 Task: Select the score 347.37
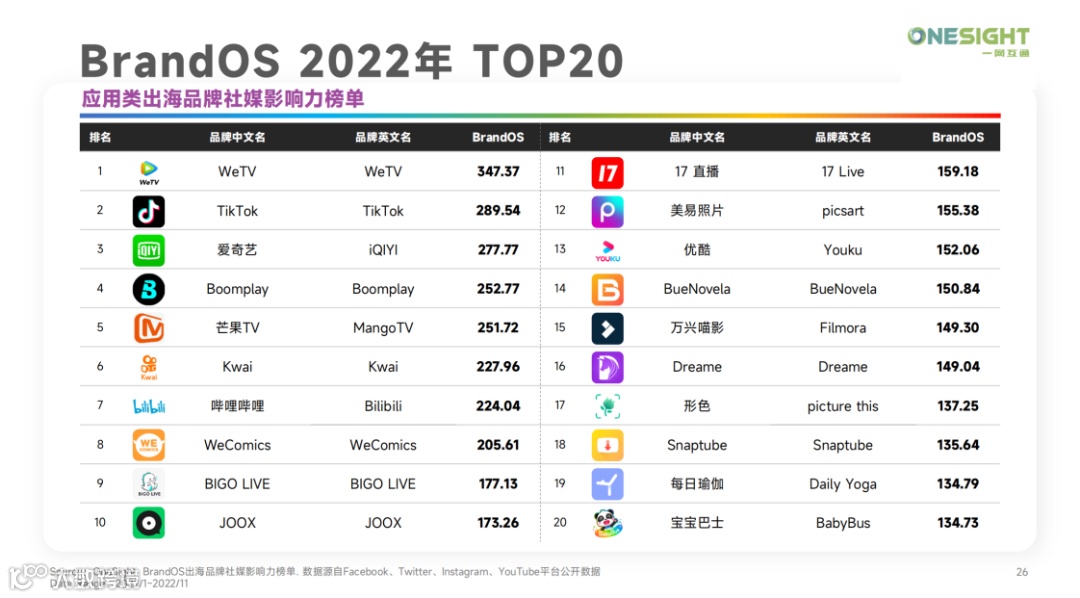coord(498,172)
